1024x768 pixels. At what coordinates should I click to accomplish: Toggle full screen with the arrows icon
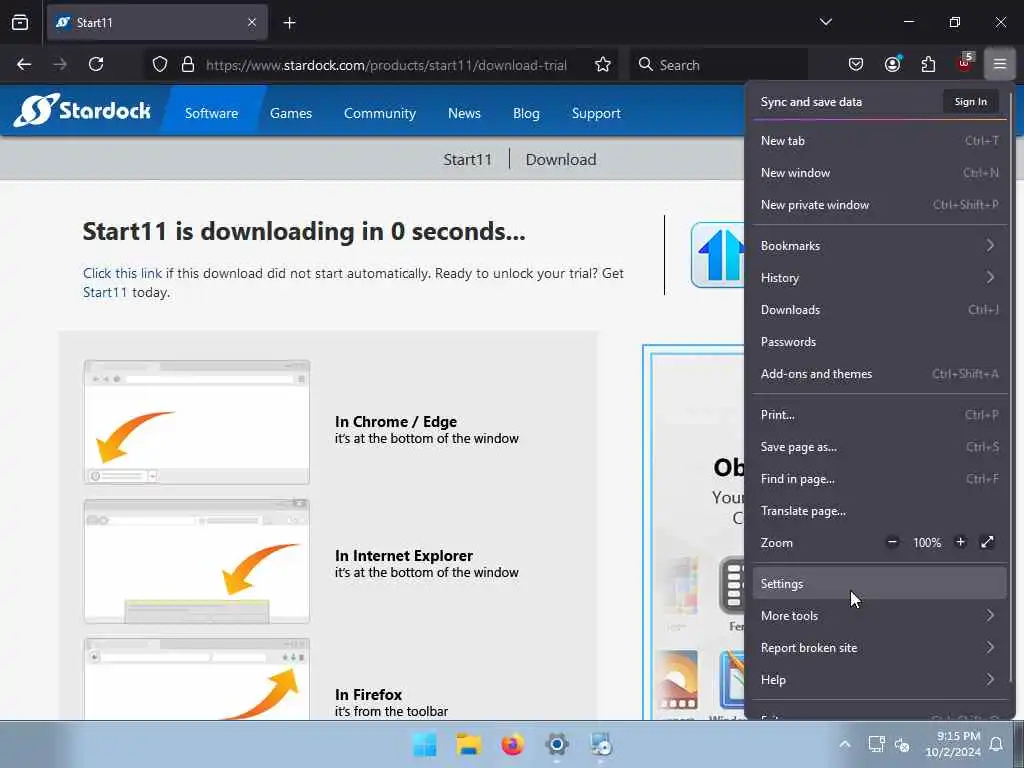(987, 542)
